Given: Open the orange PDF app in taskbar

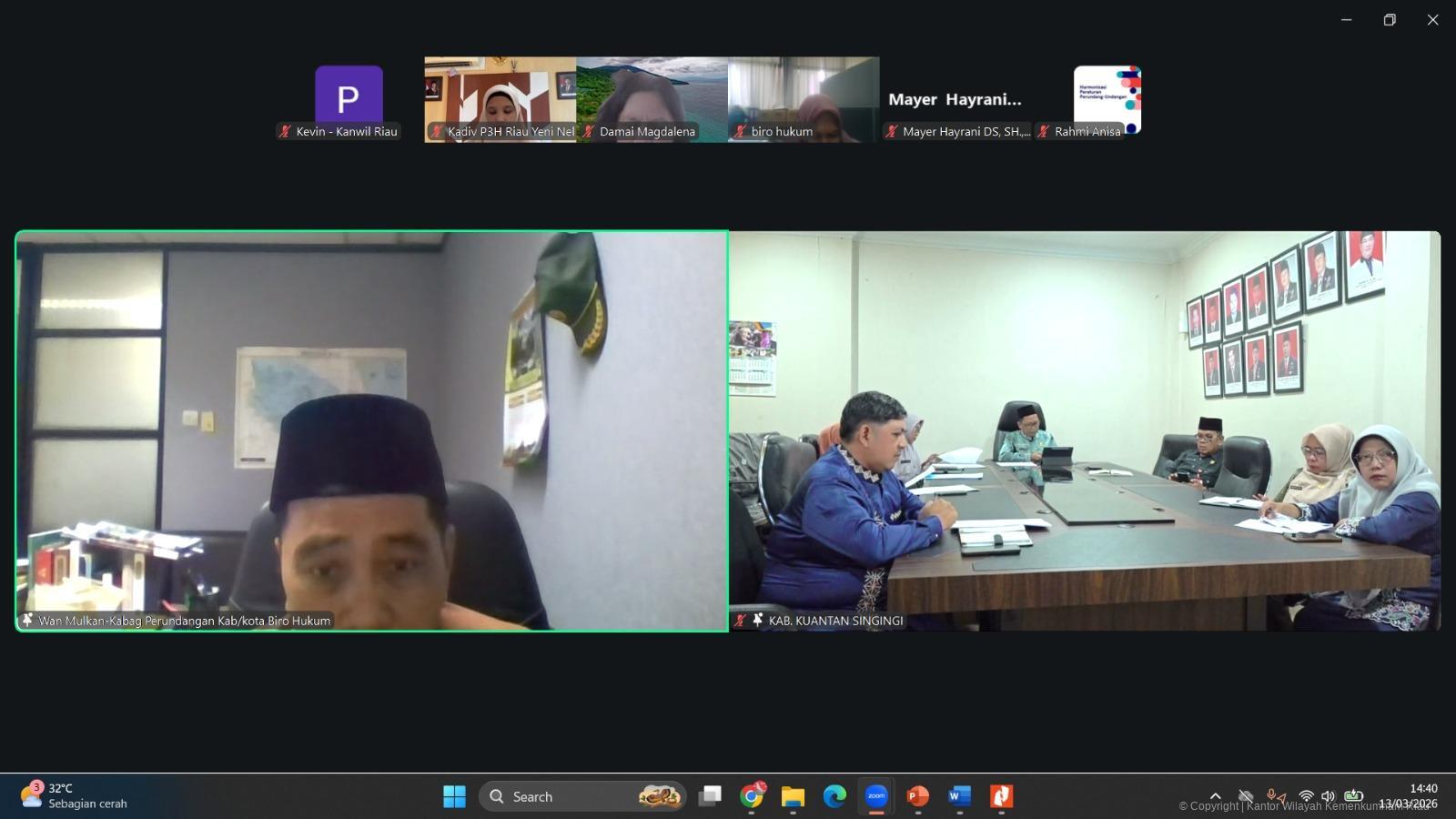Looking at the screenshot, I should [x=1001, y=796].
